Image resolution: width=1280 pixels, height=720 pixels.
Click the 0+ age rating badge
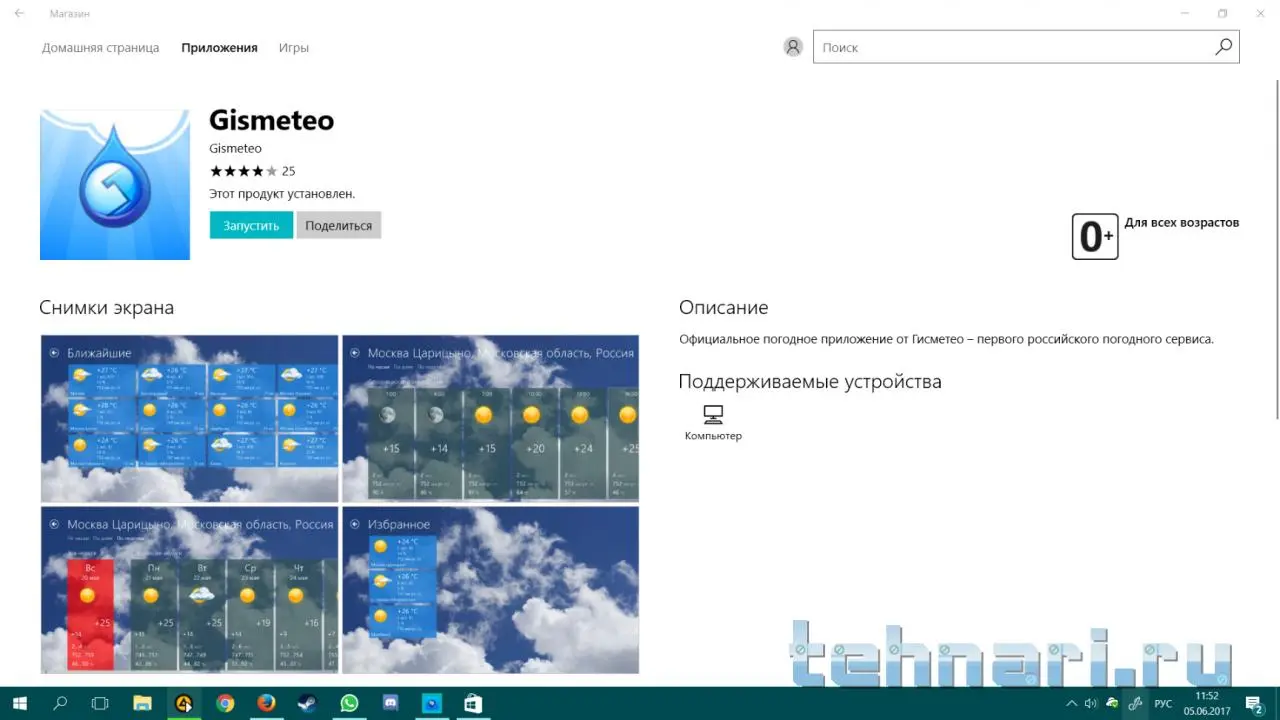tap(1095, 236)
